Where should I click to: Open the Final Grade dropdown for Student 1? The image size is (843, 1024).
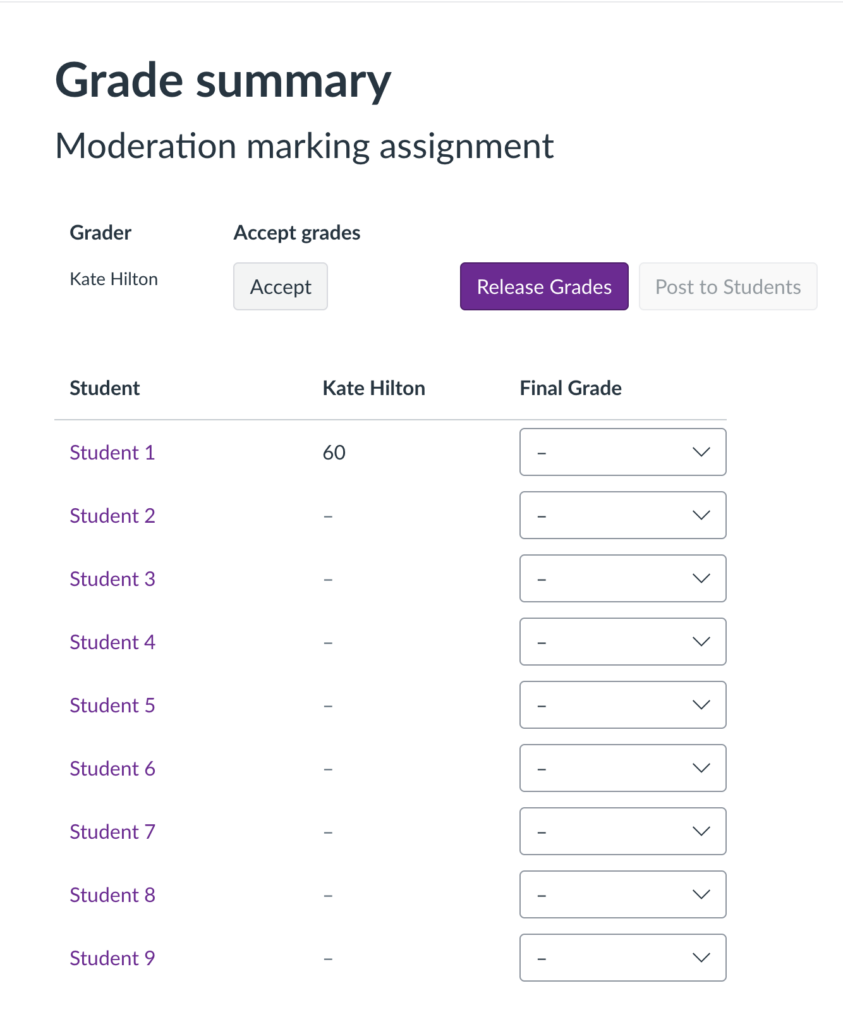click(x=622, y=452)
